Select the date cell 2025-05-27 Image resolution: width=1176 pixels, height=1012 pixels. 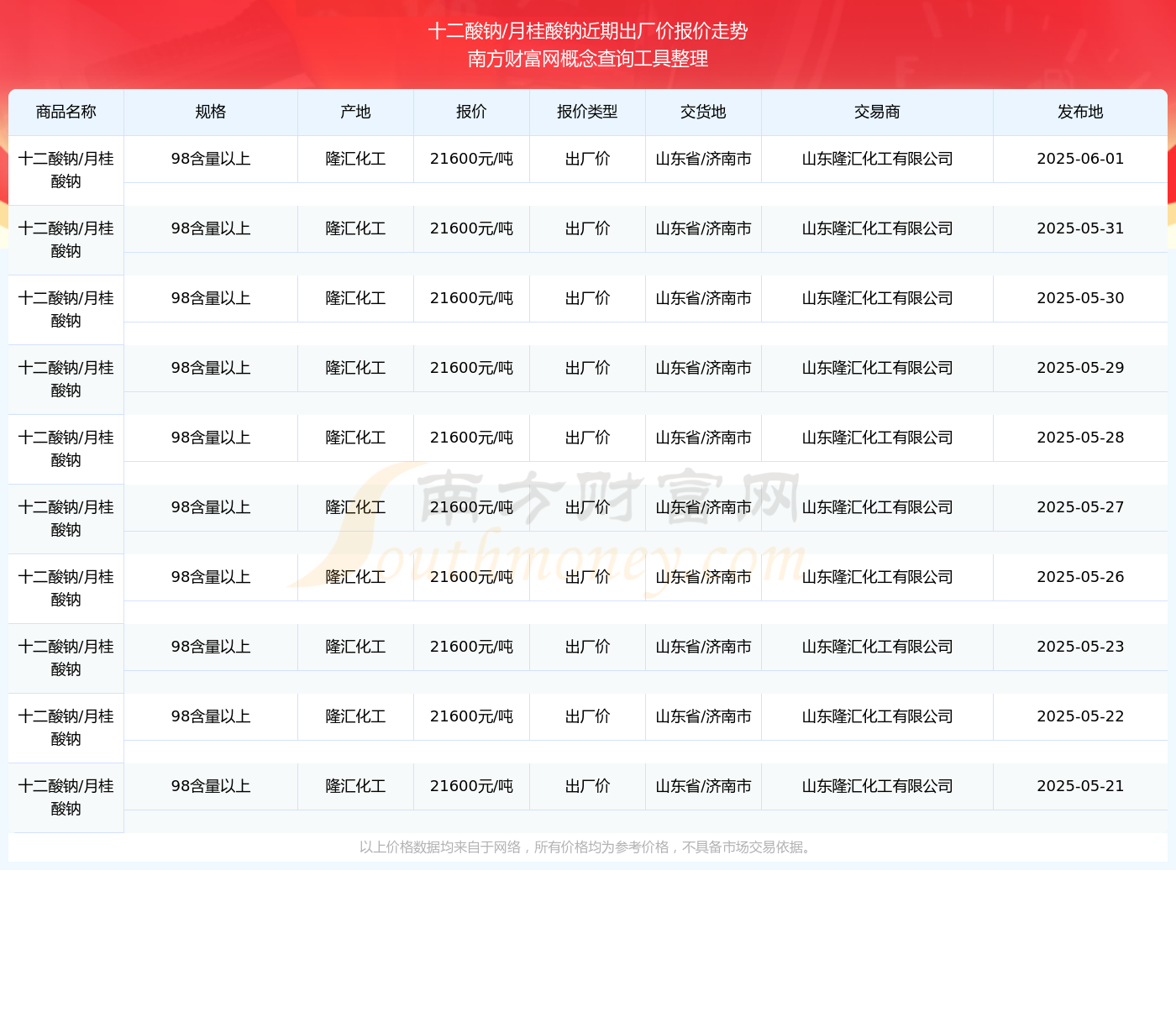(1080, 507)
